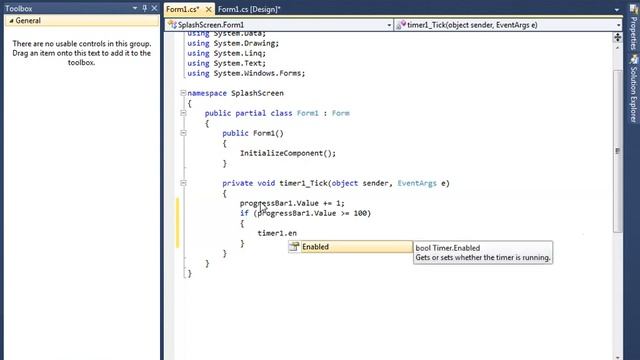Click the 'InitializeComponent();' code line
The image size is (640, 360).
click(x=288, y=153)
